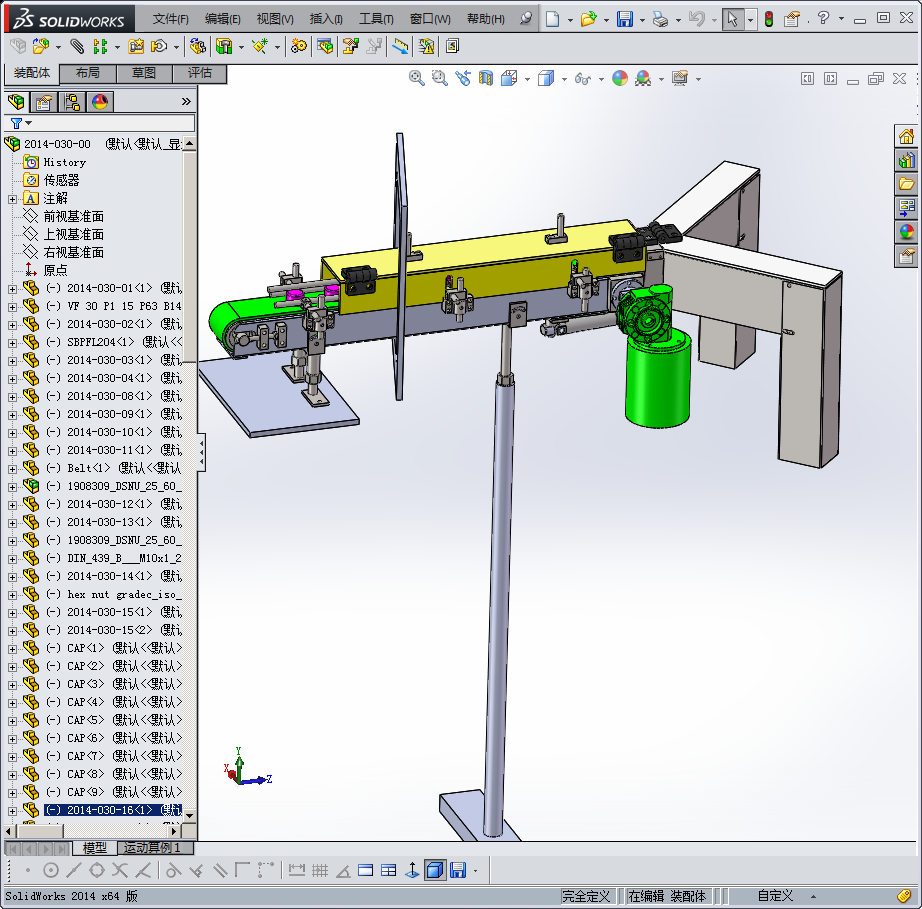This screenshot has height=909, width=922.
Task: Click the Zoom to Area icon
Action: coord(439,78)
